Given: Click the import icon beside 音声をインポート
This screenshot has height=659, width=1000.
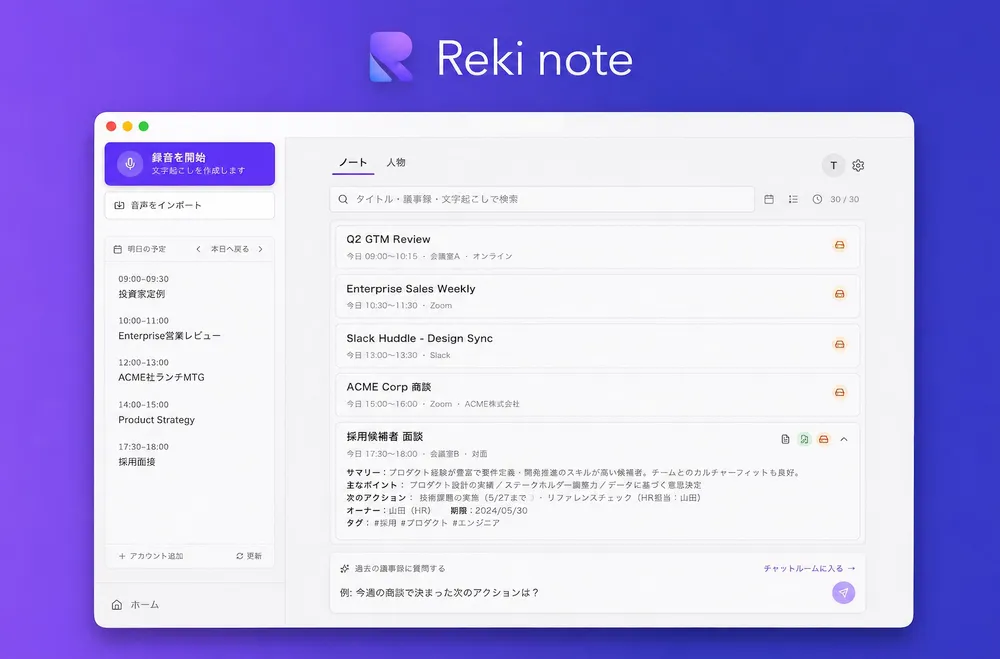Looking at the screenshot, I should [119, 205].
